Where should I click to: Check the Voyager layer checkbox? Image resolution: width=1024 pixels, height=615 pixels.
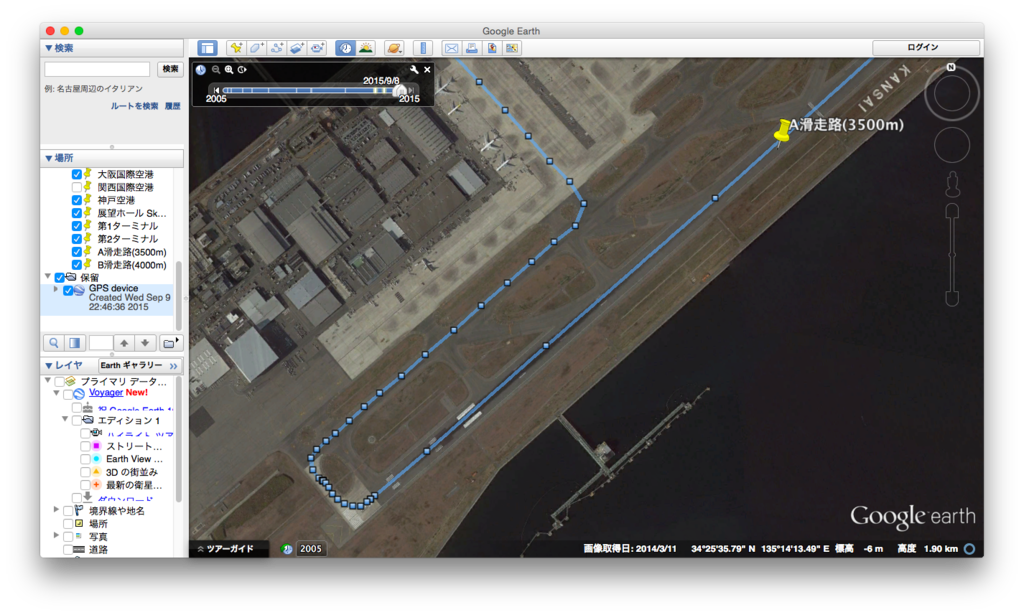(68, 394)
